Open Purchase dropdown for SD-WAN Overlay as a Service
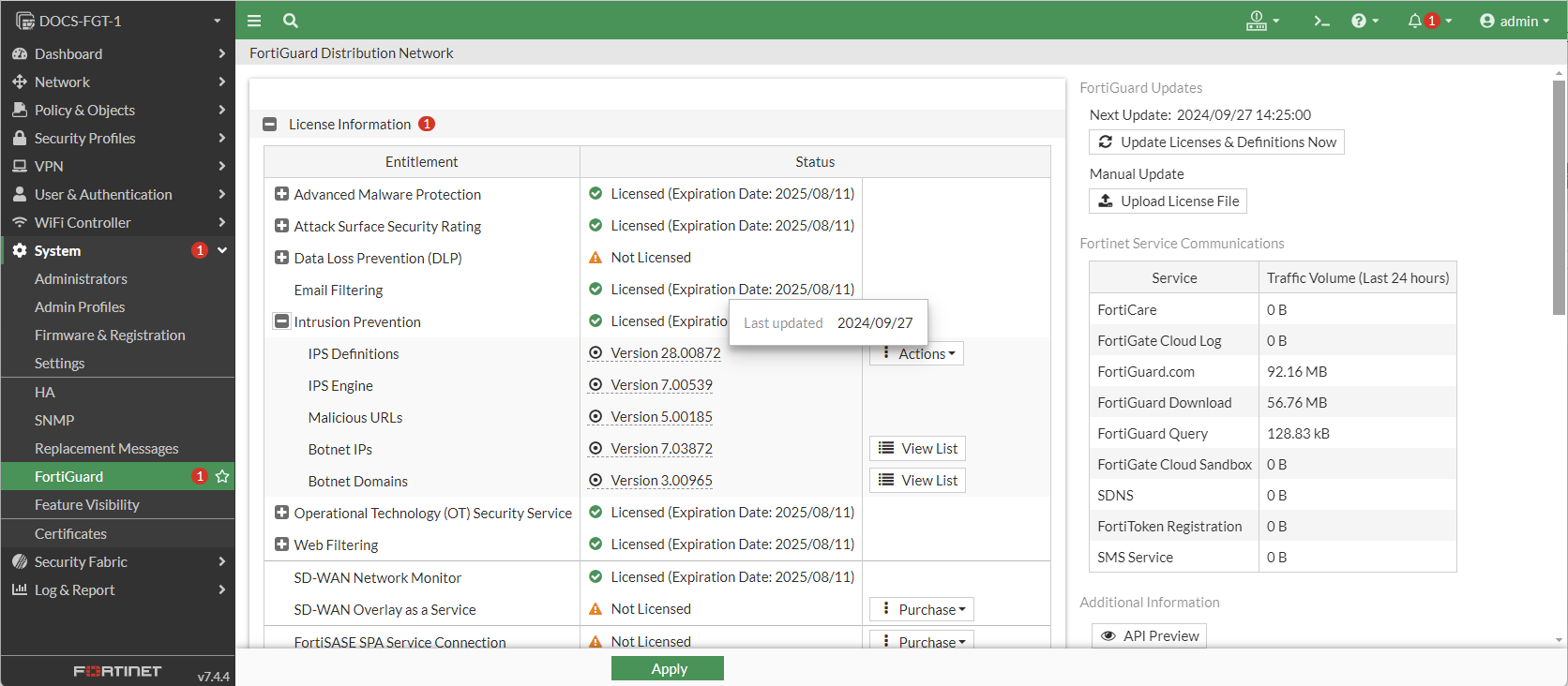Image resolution: width=1568 pixels, height=686 pixels. pos(922,609)
